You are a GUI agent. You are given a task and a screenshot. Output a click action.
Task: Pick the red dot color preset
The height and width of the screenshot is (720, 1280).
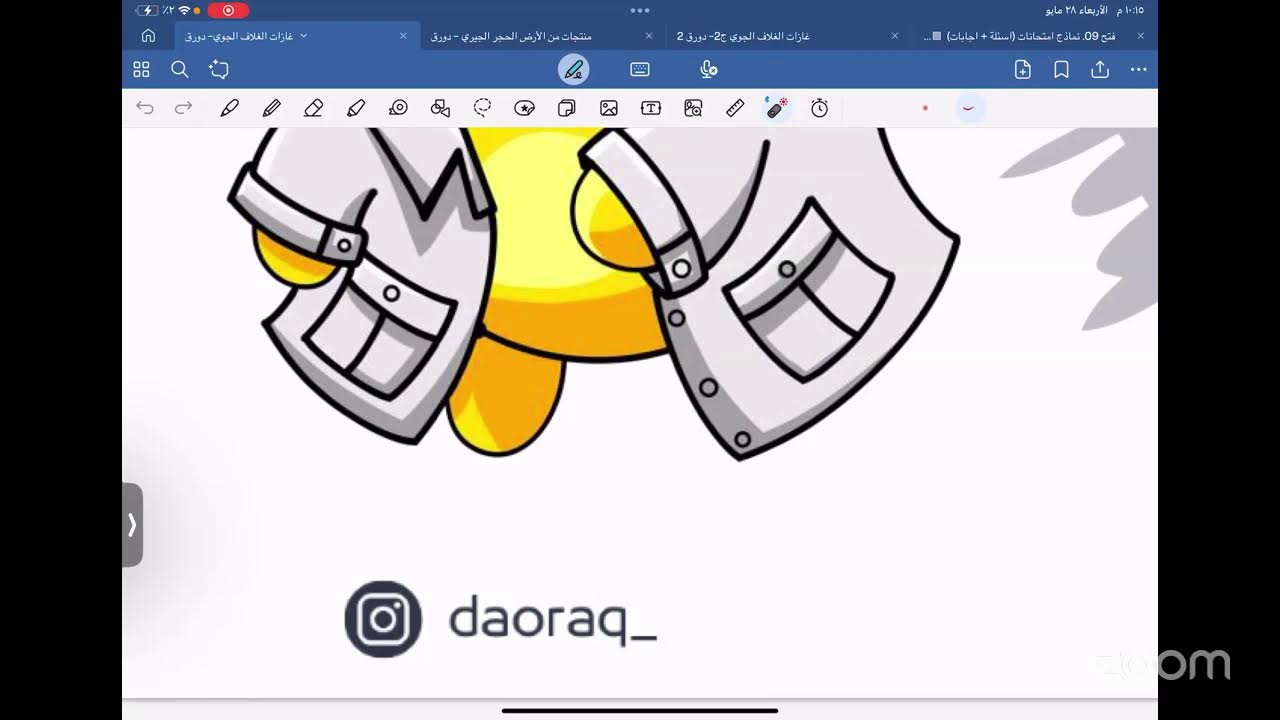925,108
